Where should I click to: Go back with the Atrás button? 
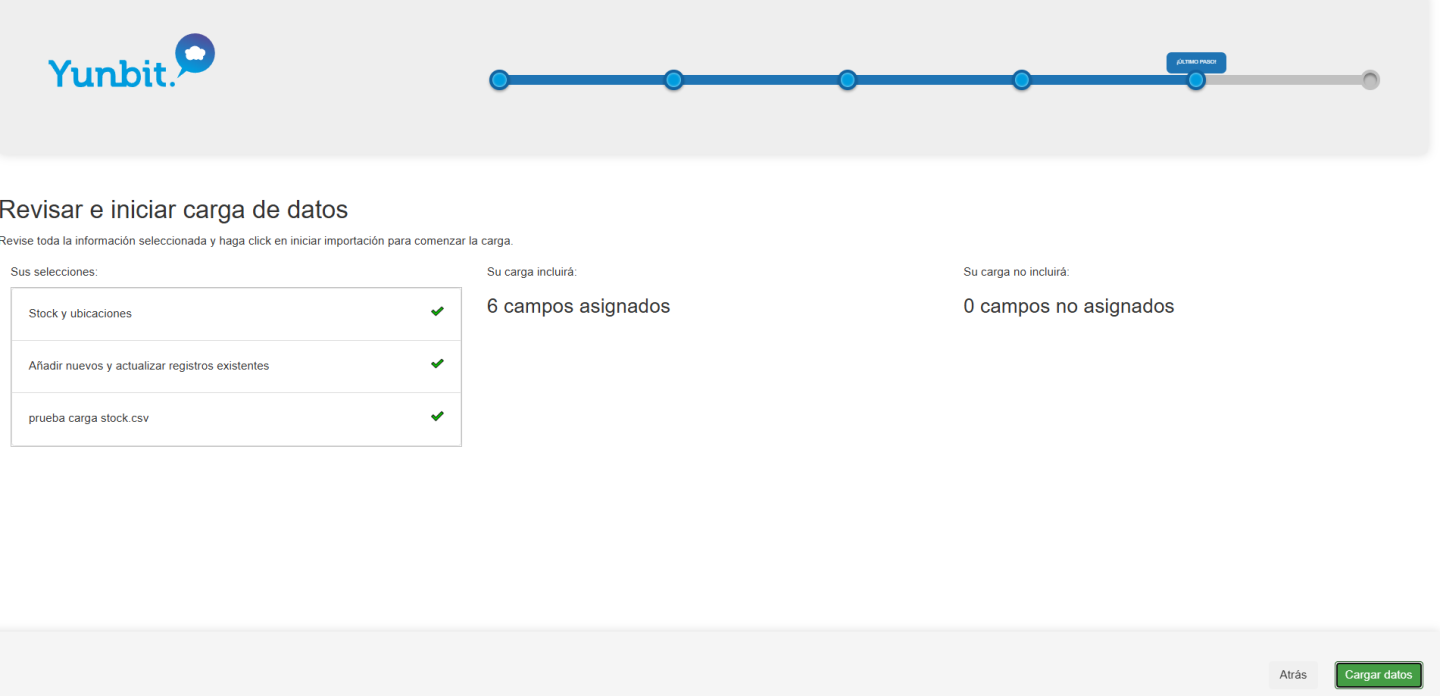[1293, 675]
